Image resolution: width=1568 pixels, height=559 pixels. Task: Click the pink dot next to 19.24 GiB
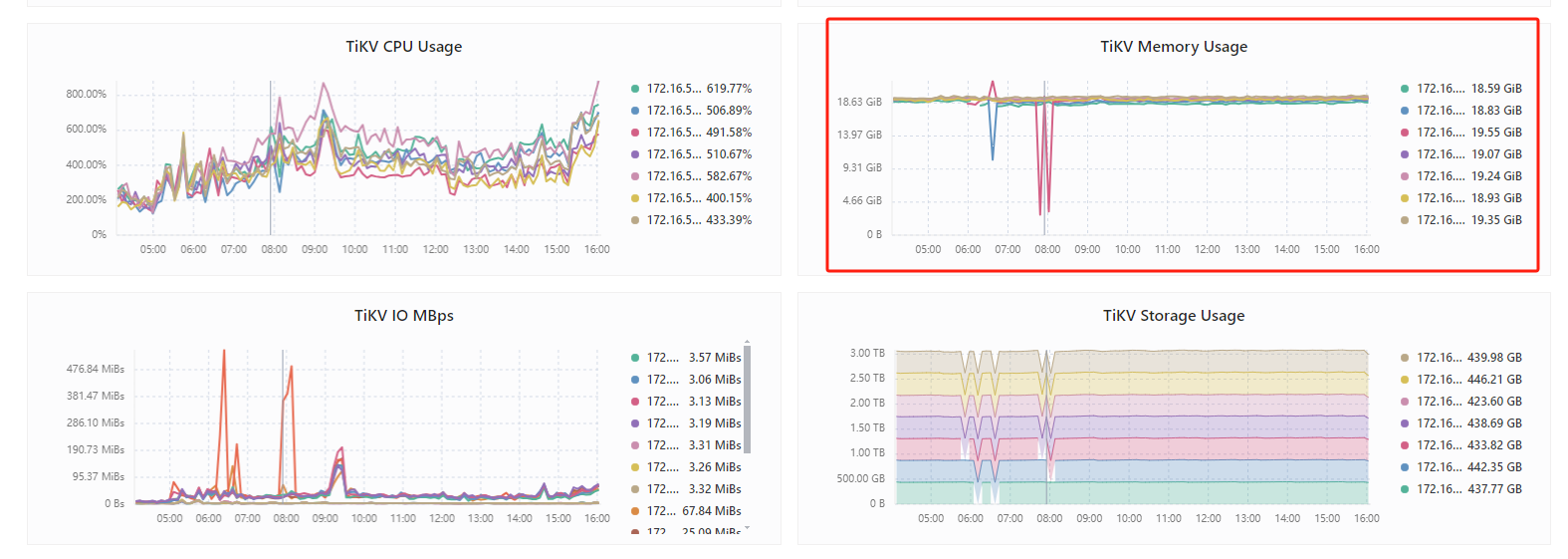[x=1405, y=176]
